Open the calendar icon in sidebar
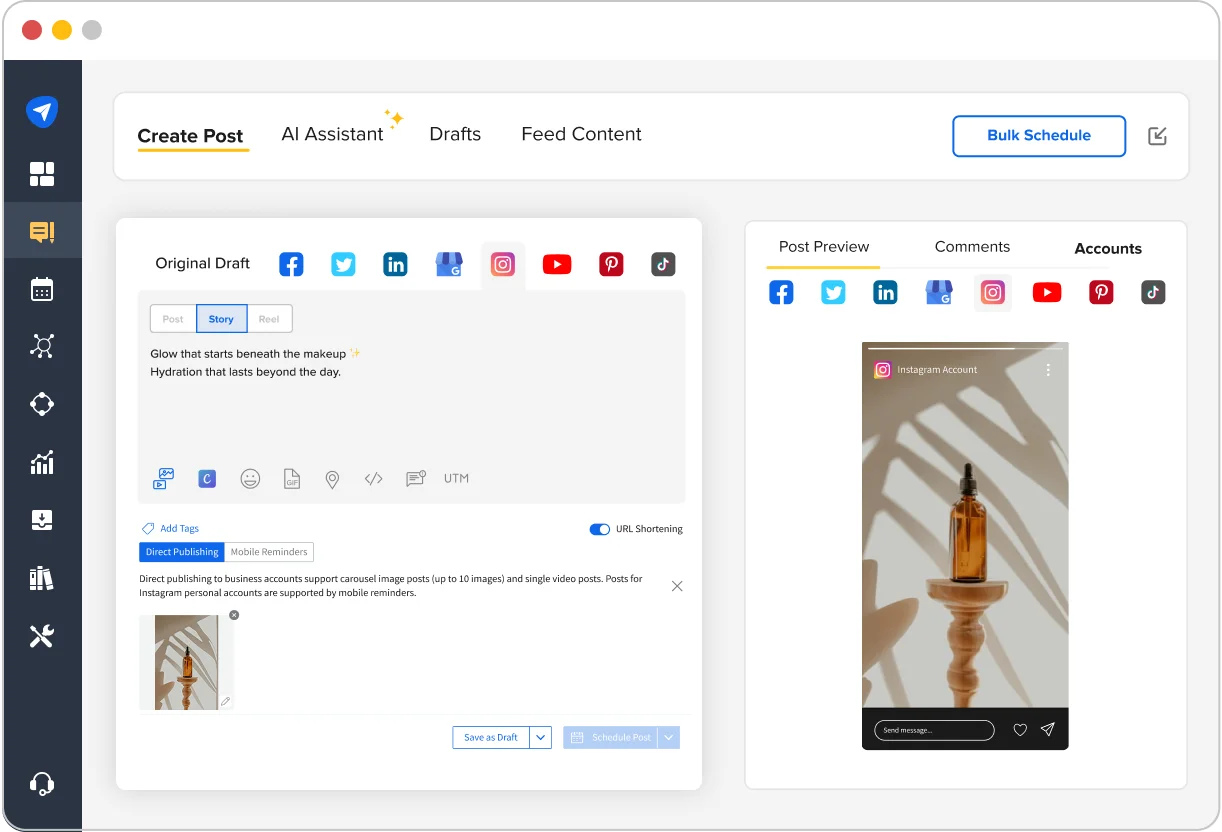 [42, 290]
